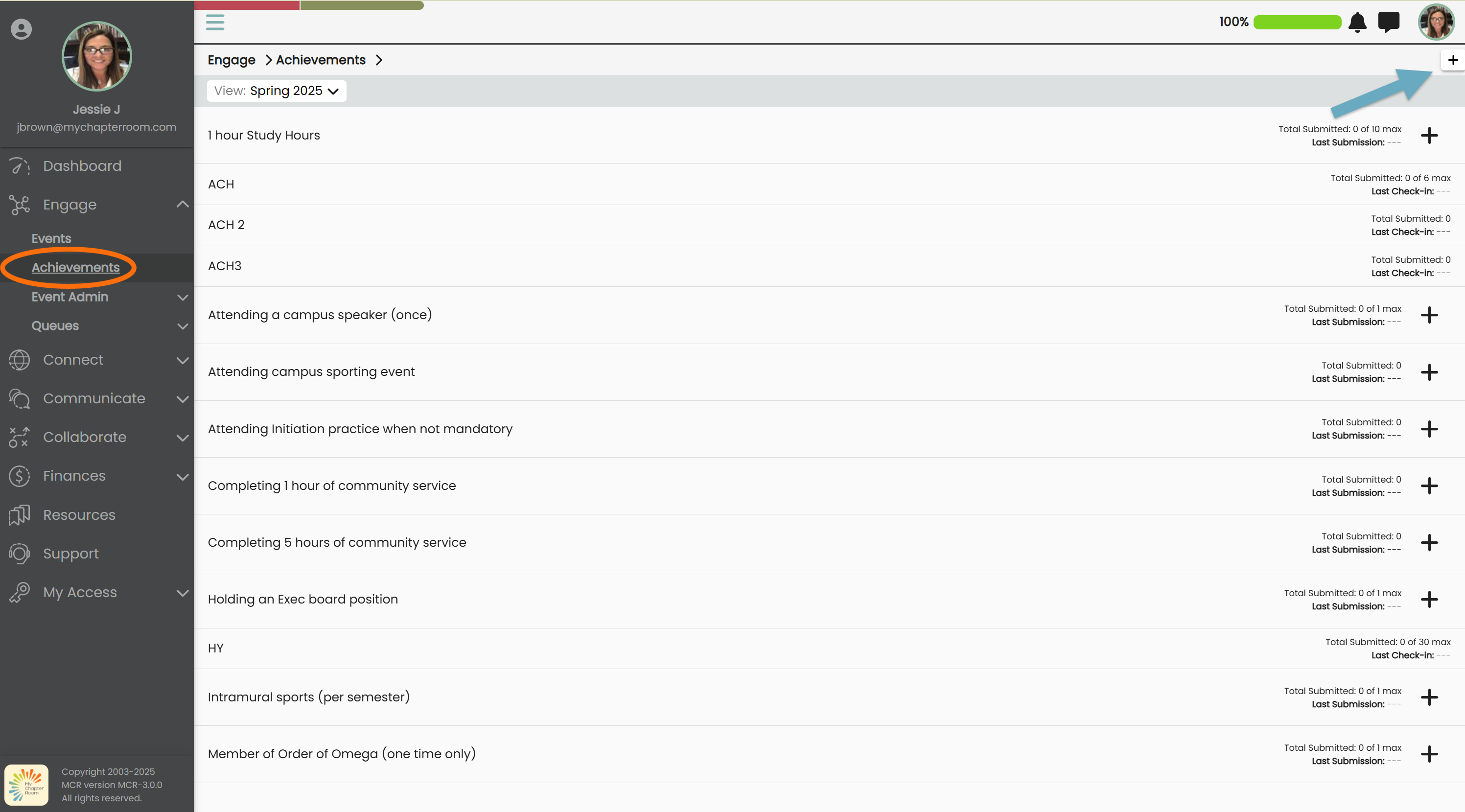
Task: Open the notifications bell
Action: tap(1357, 22)
